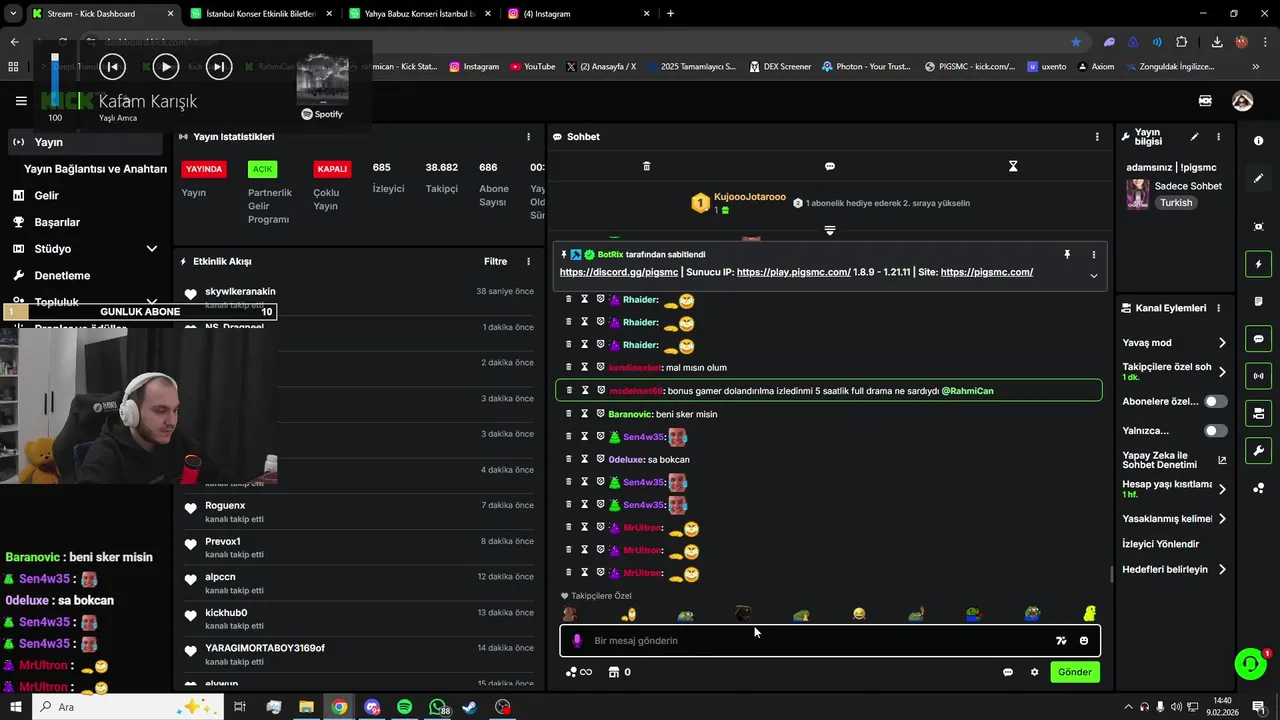Click the trash icon under Sohbet header
Image resolution: width=1280 pixels, height=720 pixels.
click(646, 166)
